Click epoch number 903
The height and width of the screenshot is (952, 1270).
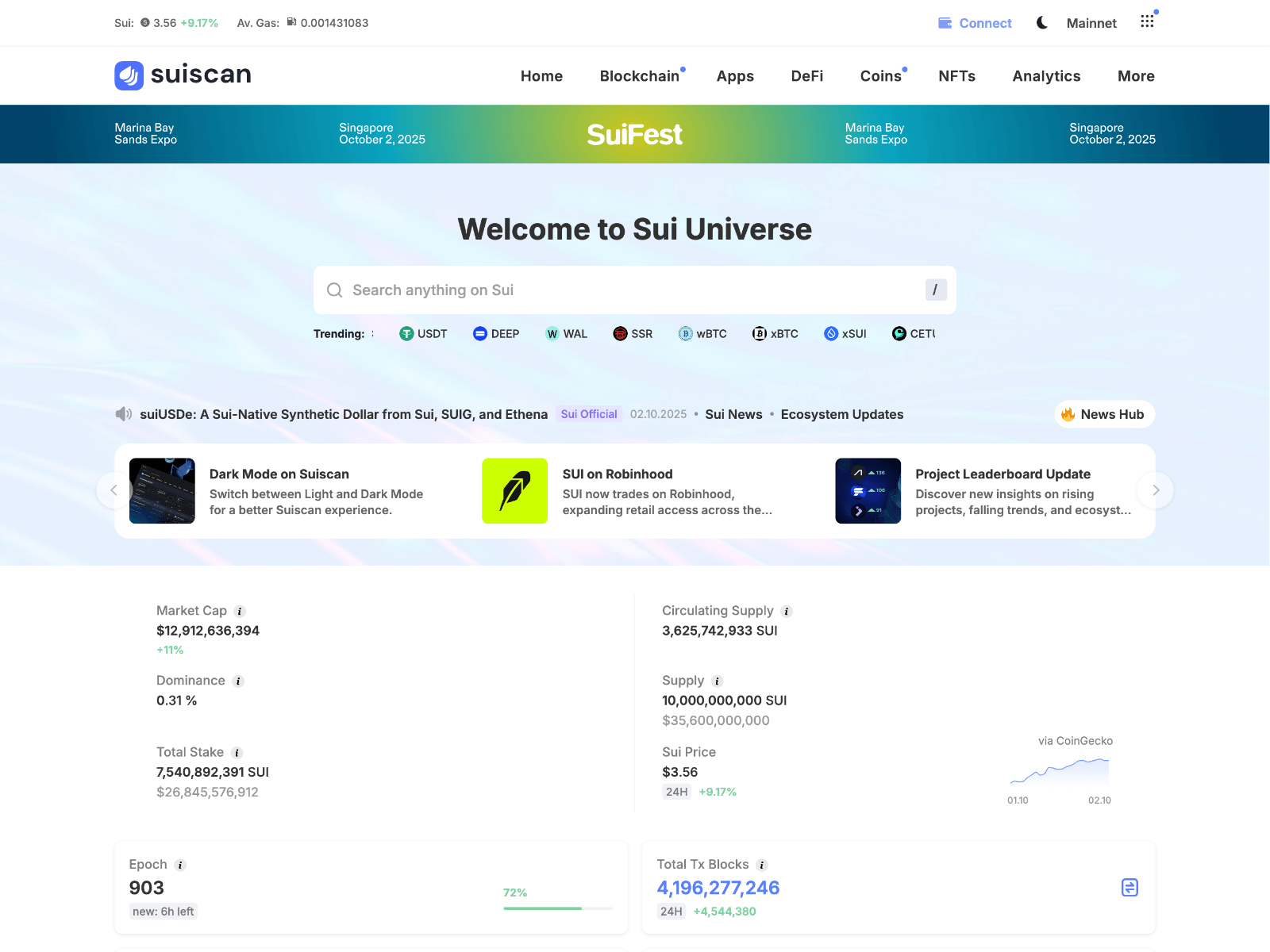147,888
